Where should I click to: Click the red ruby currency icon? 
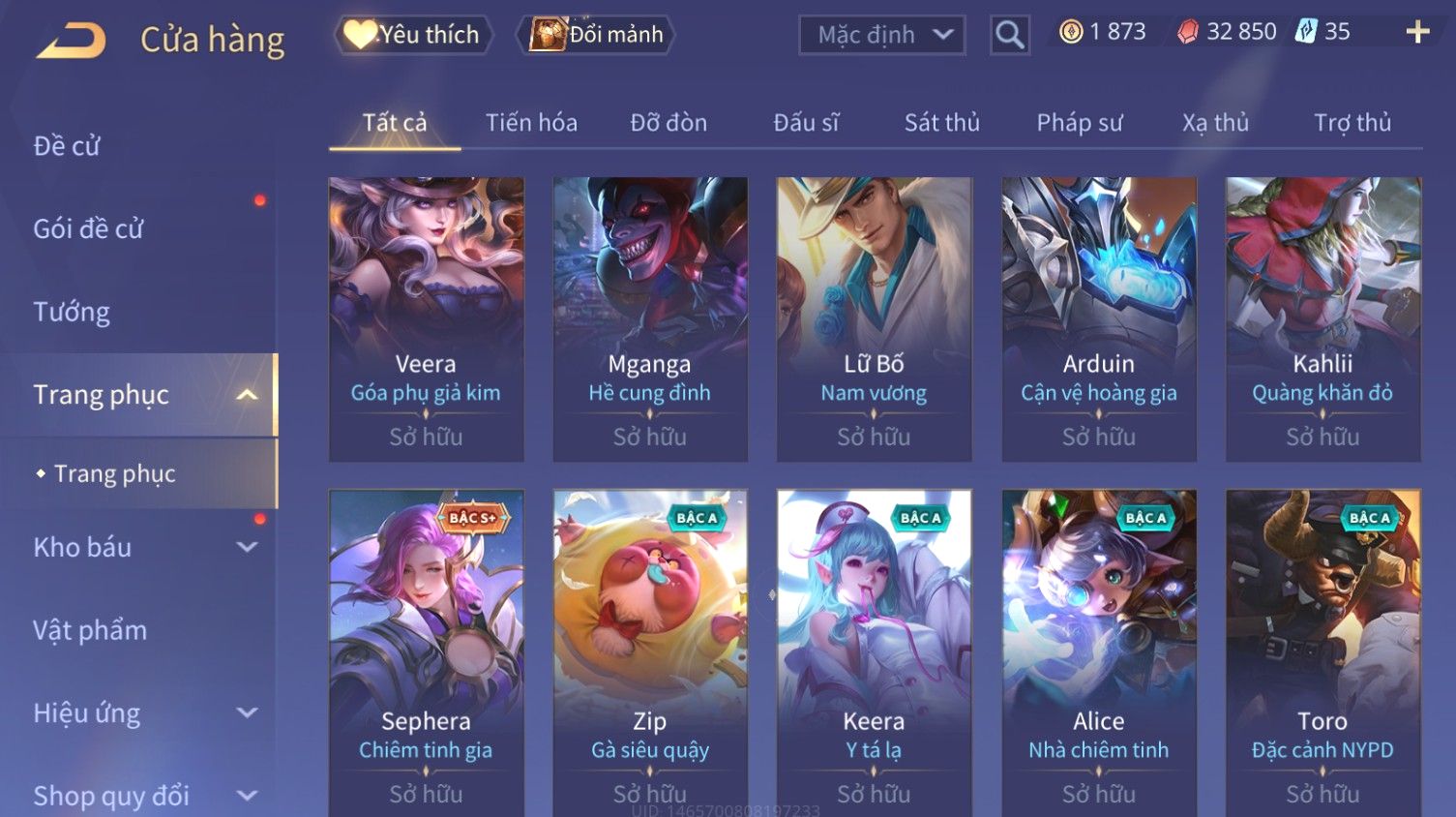1188,32
